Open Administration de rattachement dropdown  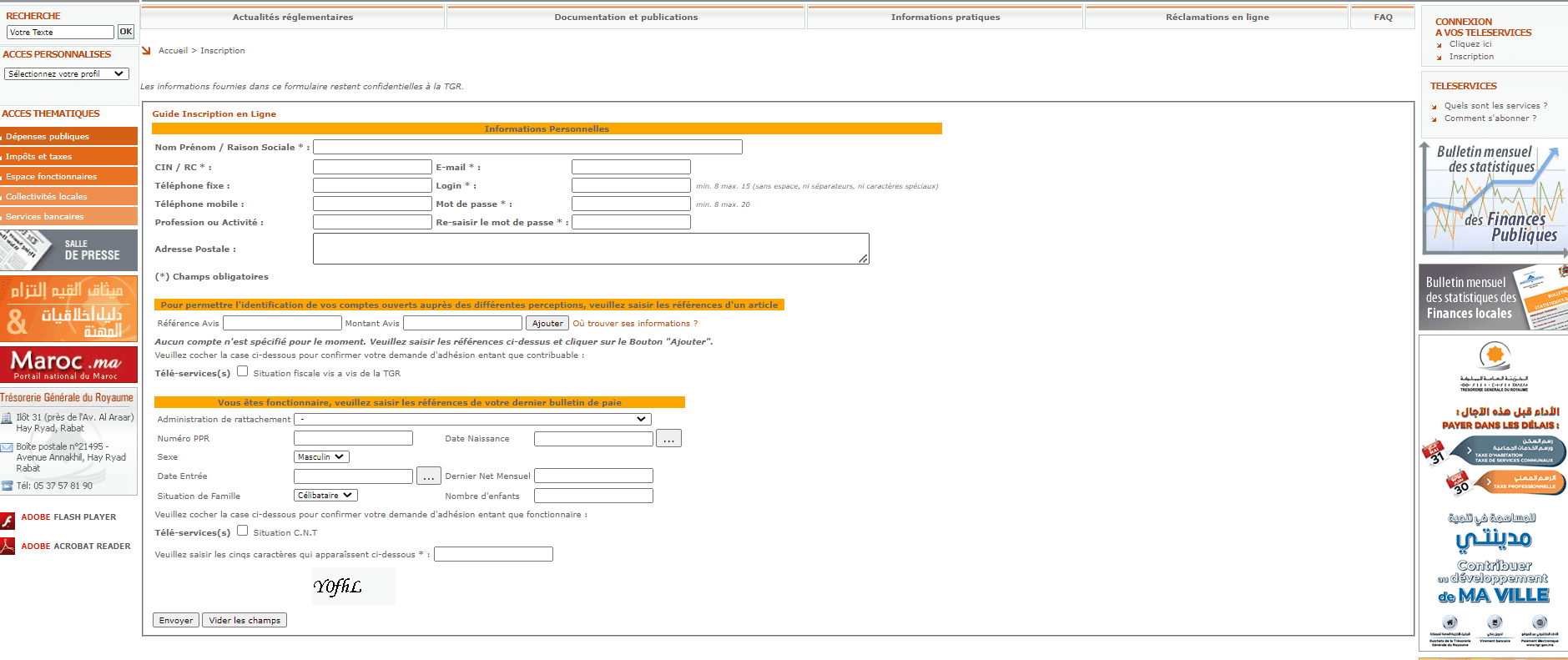472,420
